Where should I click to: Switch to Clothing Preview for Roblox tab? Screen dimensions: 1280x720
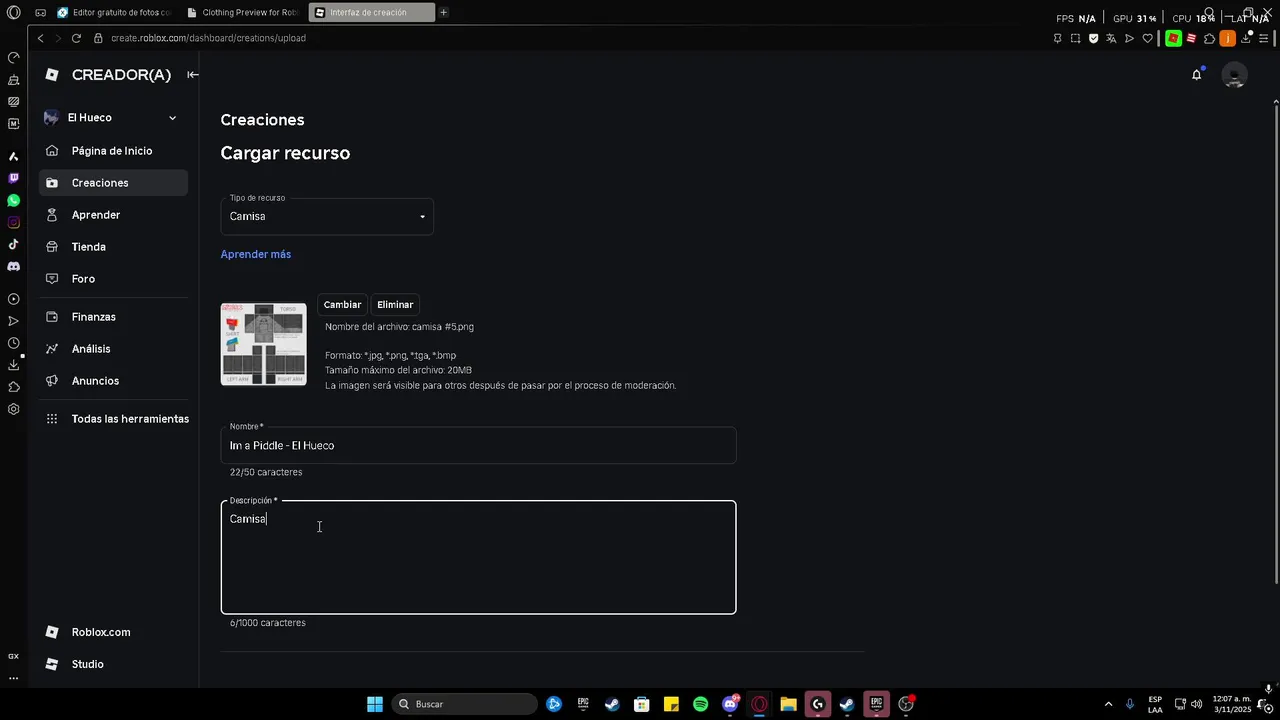click(244, 13)
